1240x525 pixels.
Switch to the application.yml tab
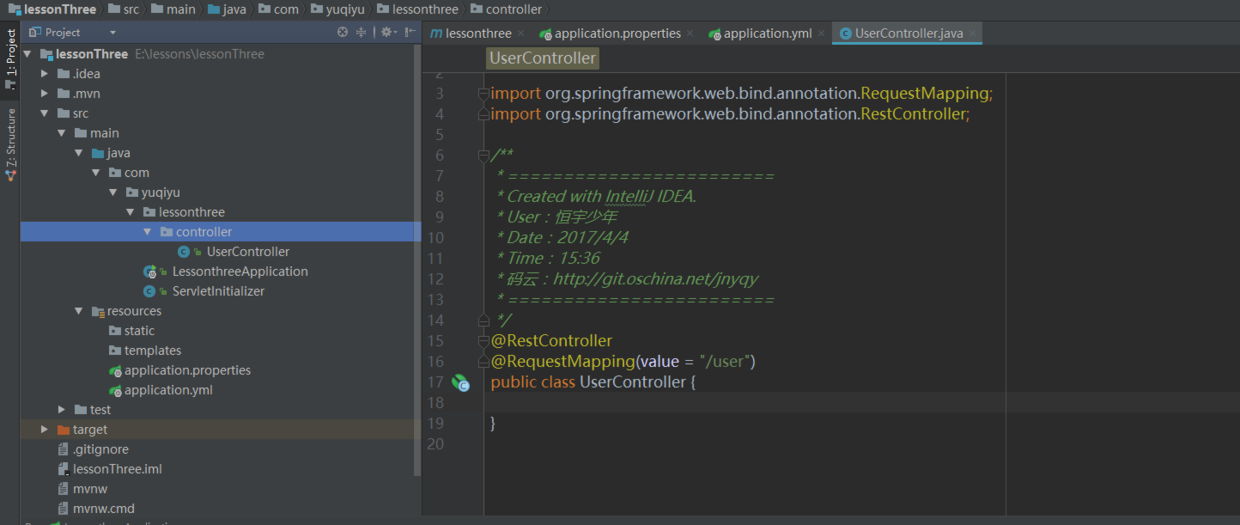[x=768, y=34]
